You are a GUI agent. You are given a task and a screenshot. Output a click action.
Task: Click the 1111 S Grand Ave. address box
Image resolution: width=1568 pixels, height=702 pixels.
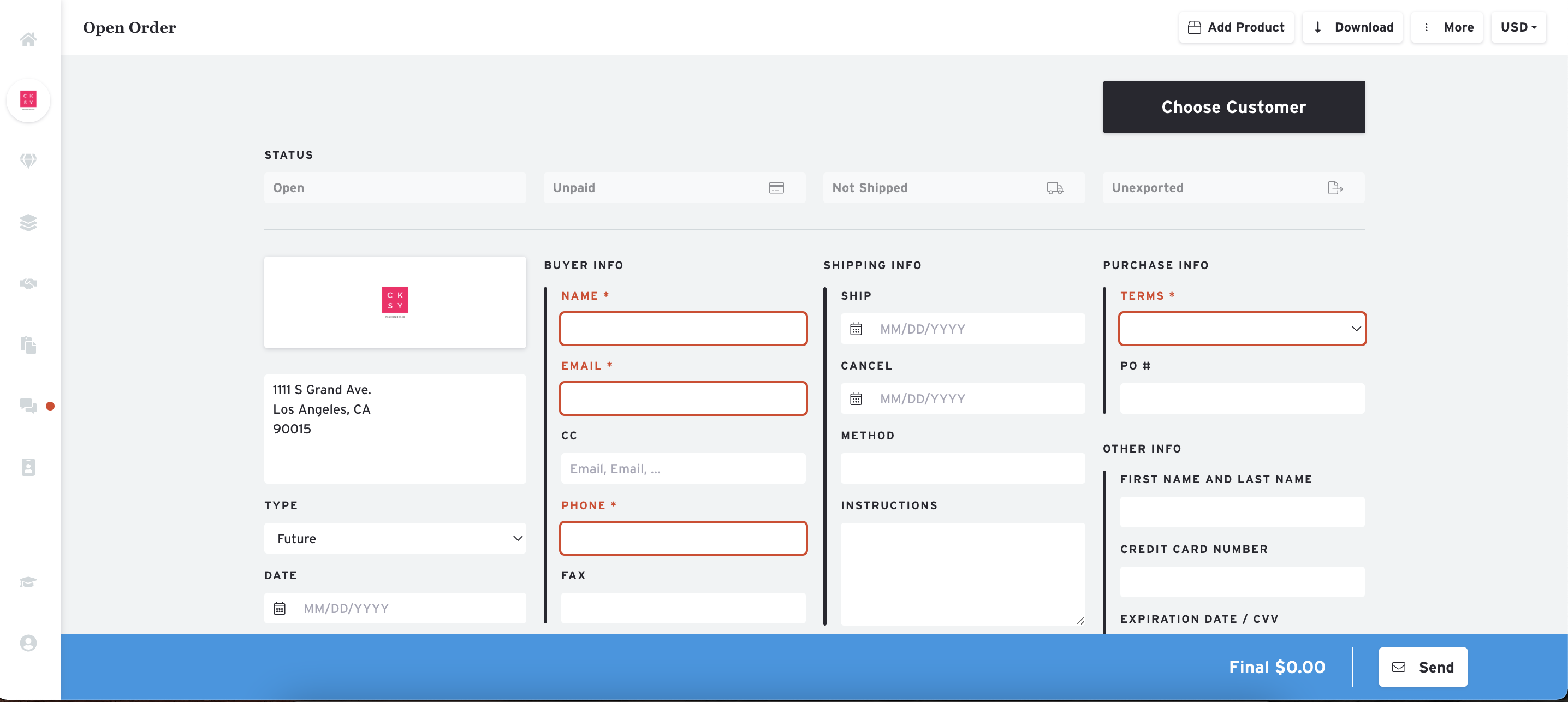click(395, 429)
